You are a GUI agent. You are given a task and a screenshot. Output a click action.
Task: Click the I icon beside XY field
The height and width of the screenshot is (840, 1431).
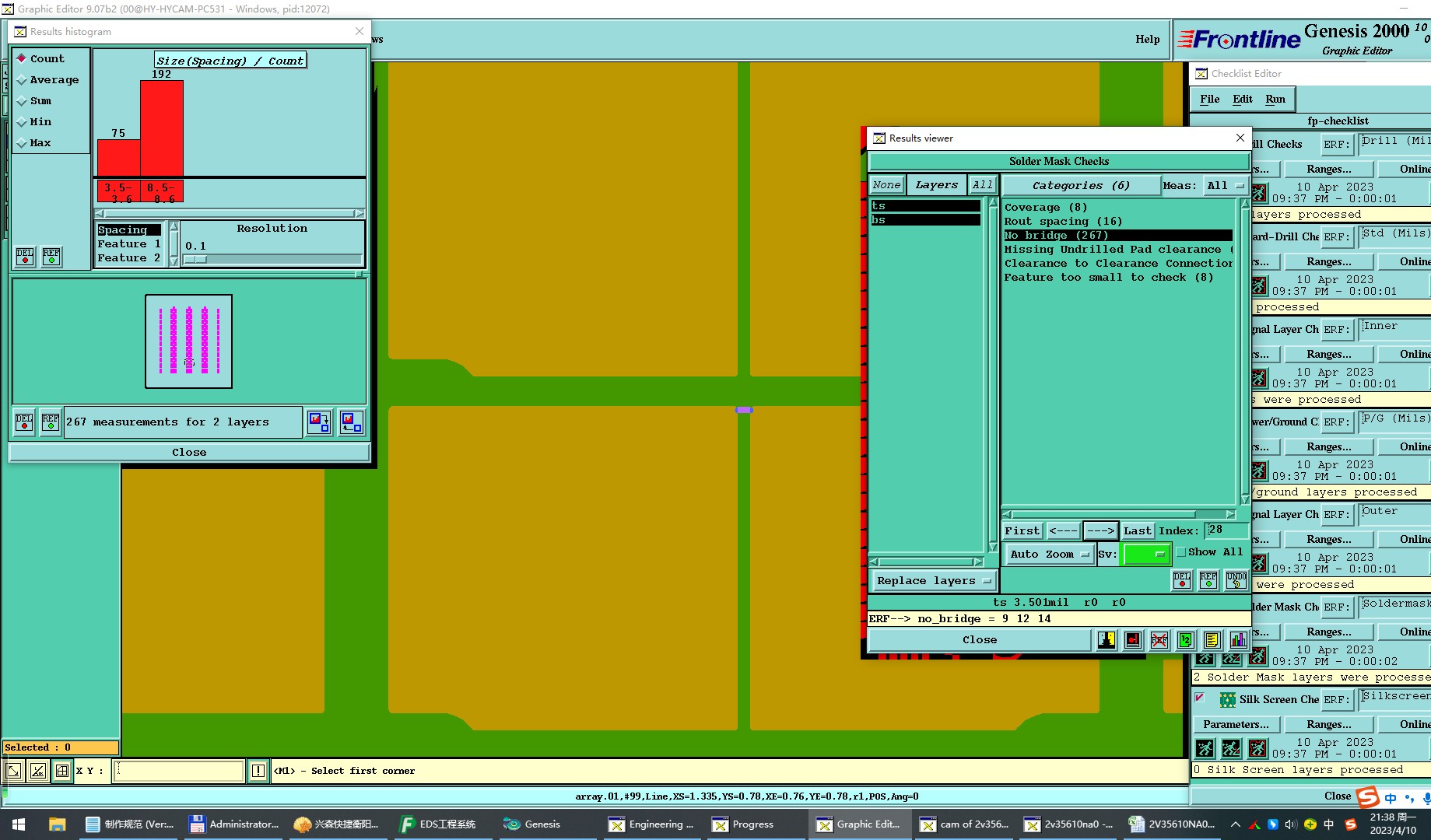(258, 771)
